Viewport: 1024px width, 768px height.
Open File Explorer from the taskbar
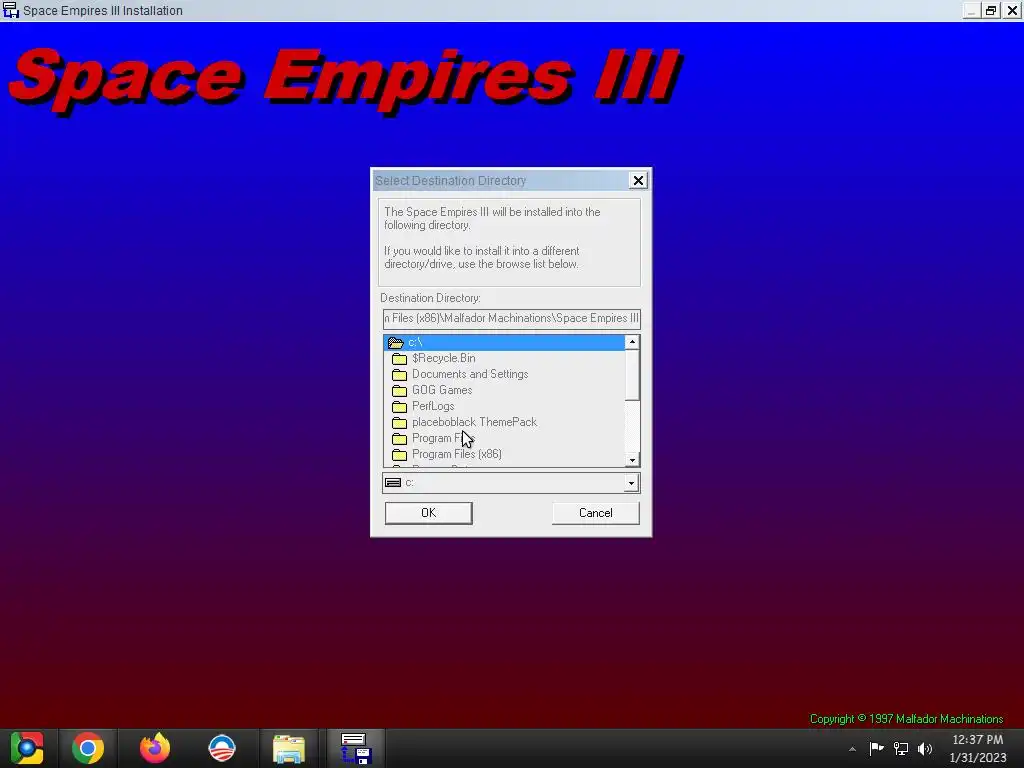[x=289, y=748]
